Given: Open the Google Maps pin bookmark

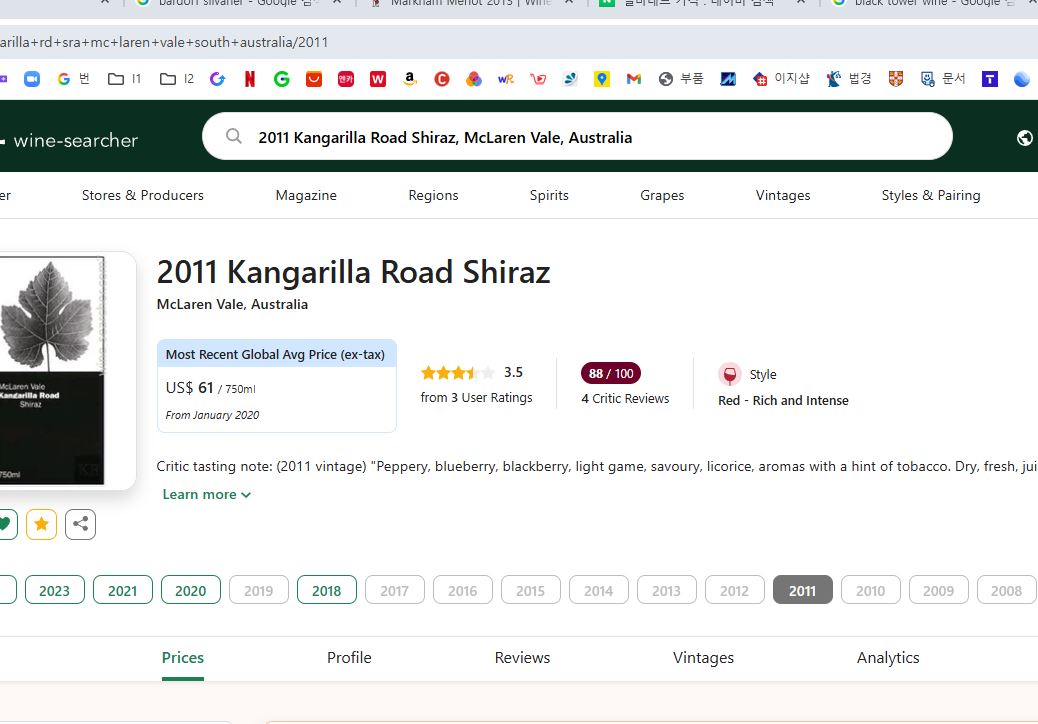Looking at the screenshot, I should click(x=602, y=79).
